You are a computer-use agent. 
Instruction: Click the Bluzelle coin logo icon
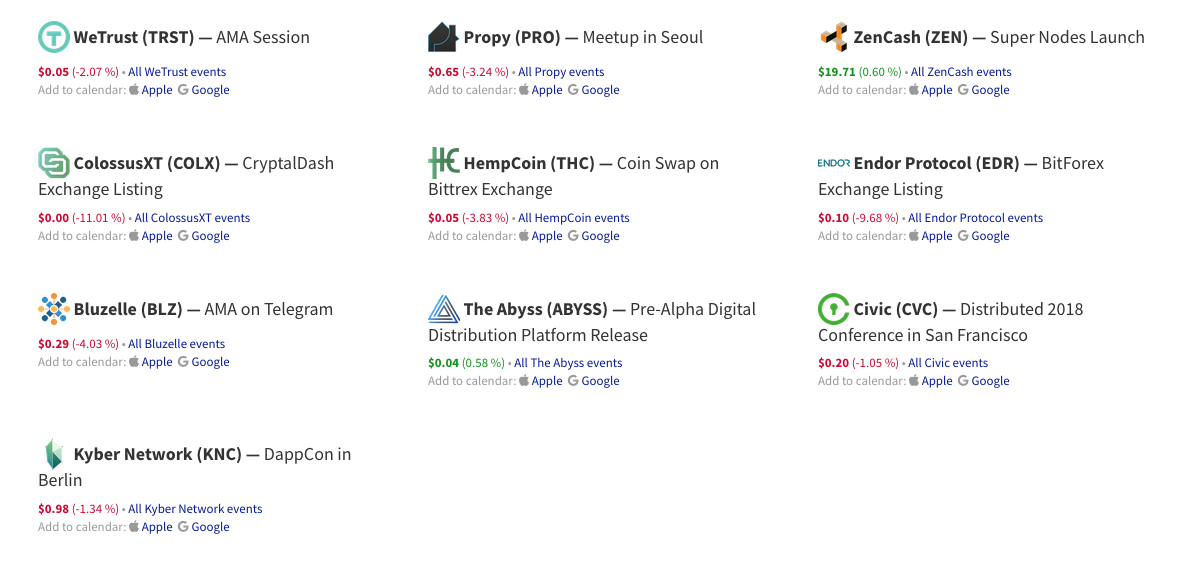[x=54, y=309]
